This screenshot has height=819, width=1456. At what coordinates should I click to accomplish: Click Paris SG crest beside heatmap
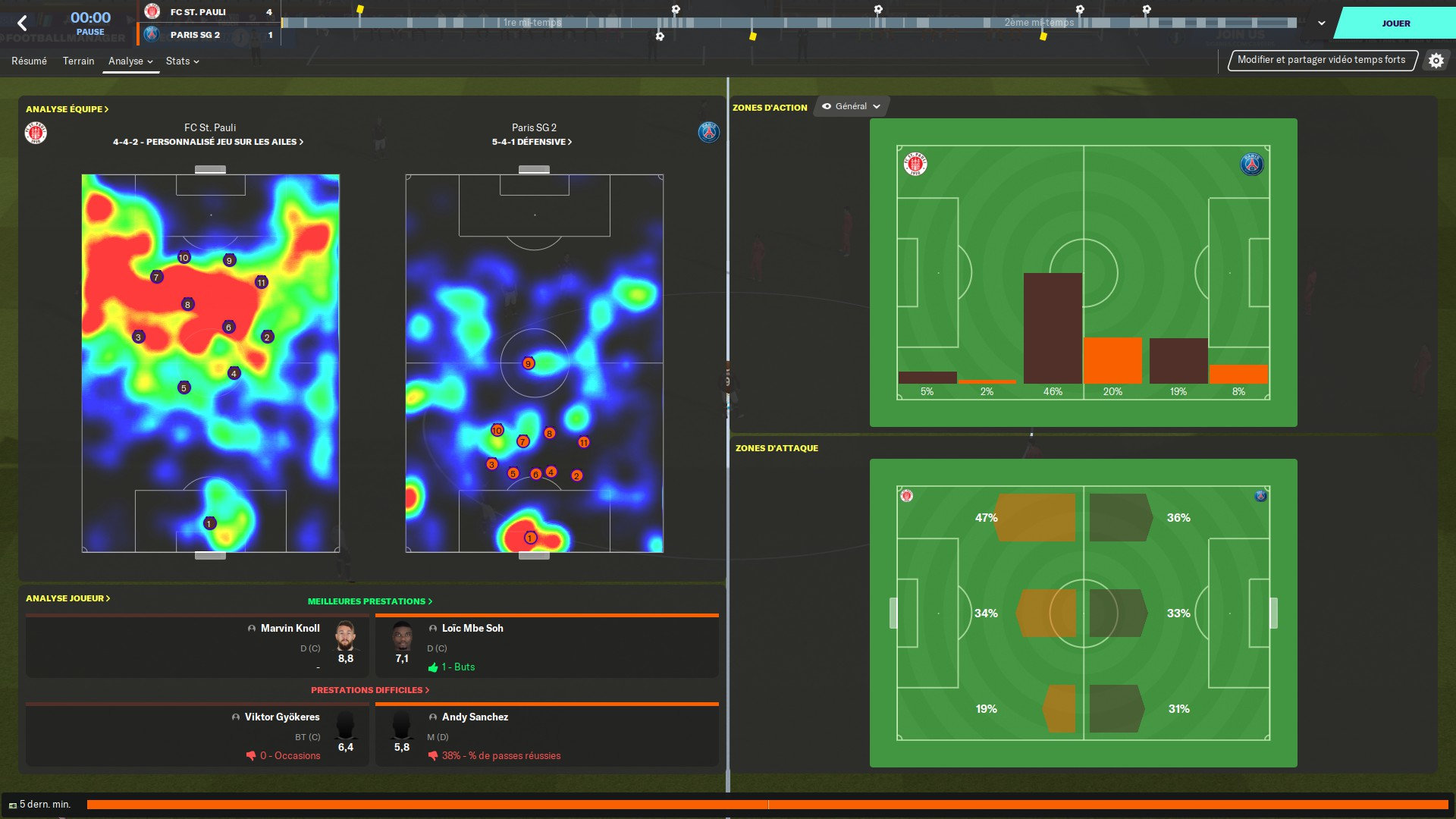coord(708,132)
